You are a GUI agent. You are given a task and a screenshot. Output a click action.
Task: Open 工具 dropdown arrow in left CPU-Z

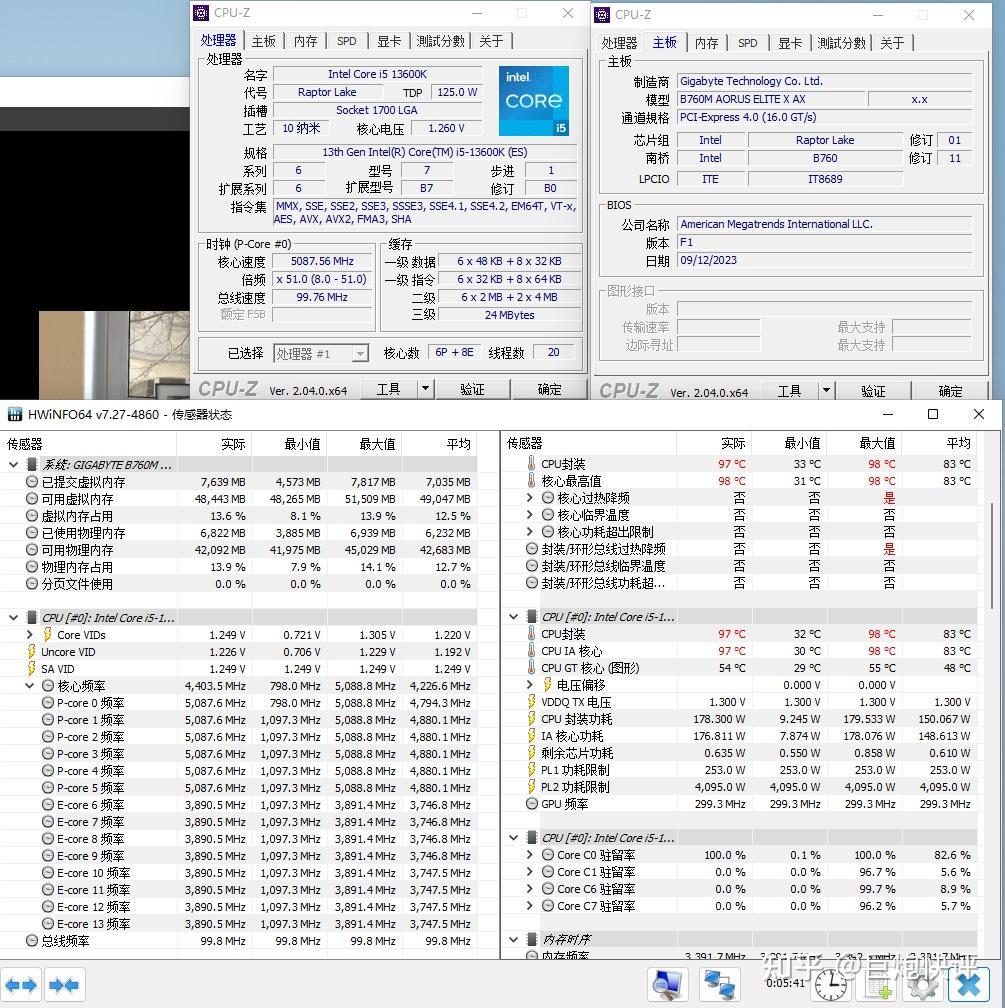click(x=425, y=389)
